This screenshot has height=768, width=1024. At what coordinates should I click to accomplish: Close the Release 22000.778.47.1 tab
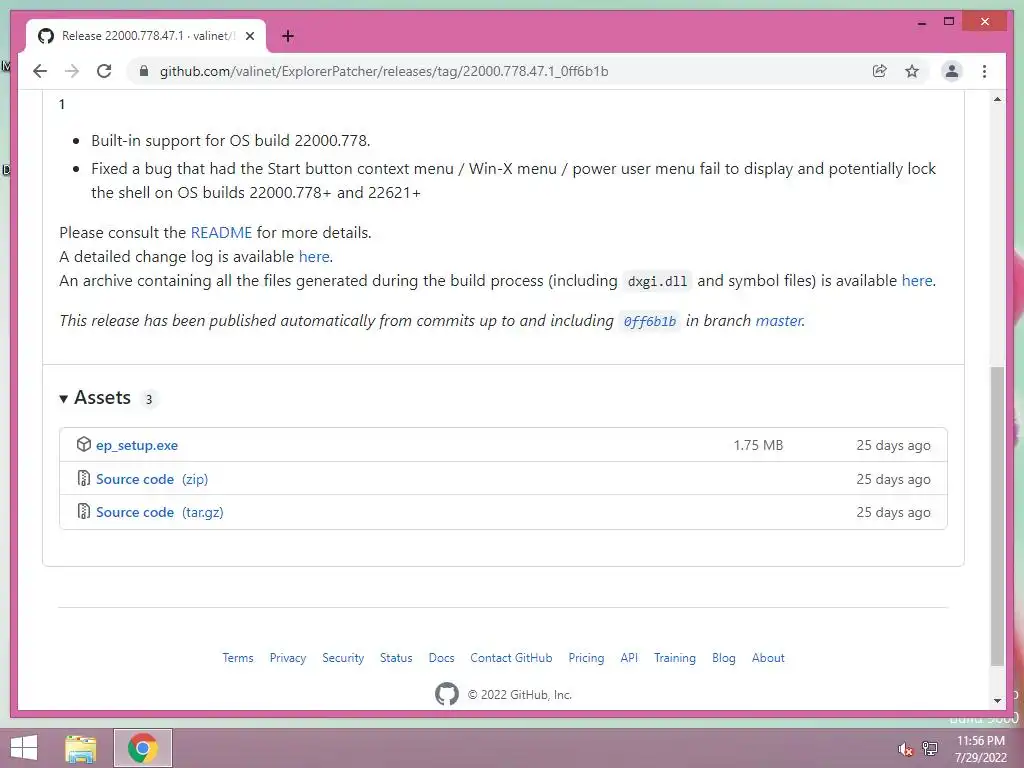pos(250,36)
